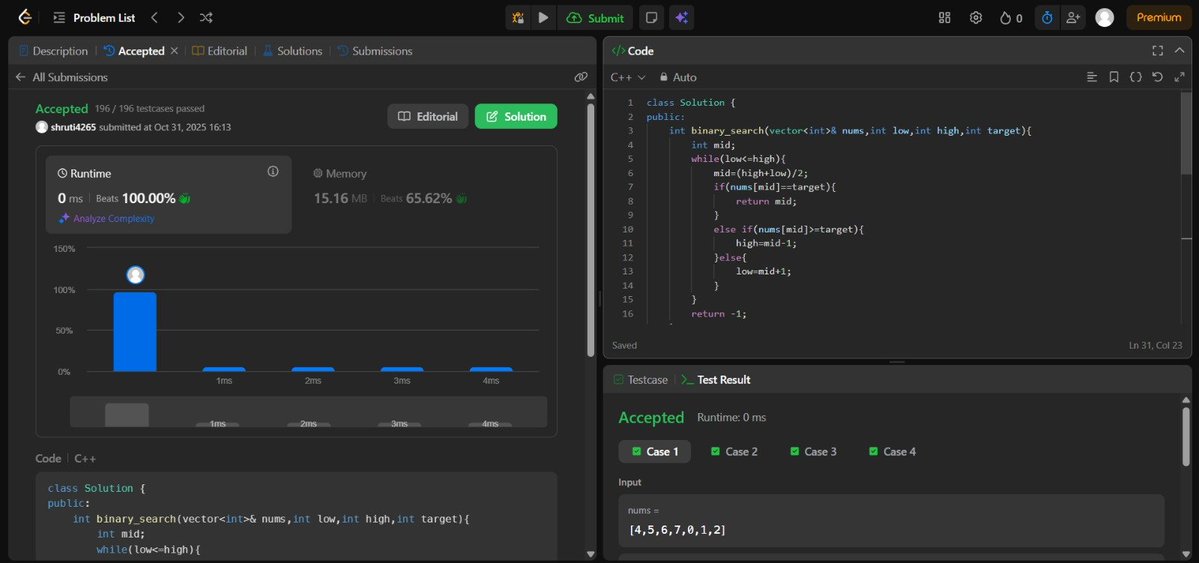Image resolution: width=1199 pixels, height=563 pixels.
Task: Go to previous problem arrow
Action: pos(154,18)
